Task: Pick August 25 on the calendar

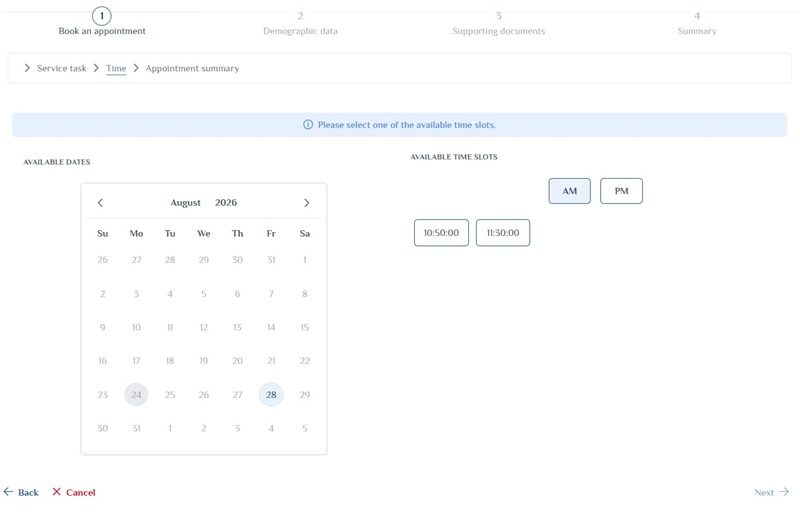Action: tap(170, 395)
